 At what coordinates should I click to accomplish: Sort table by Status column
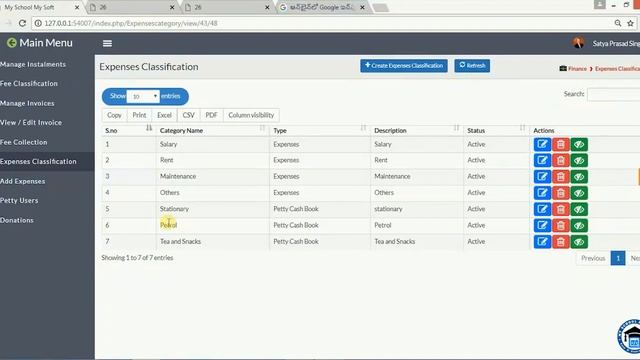[x=496, y=130]
